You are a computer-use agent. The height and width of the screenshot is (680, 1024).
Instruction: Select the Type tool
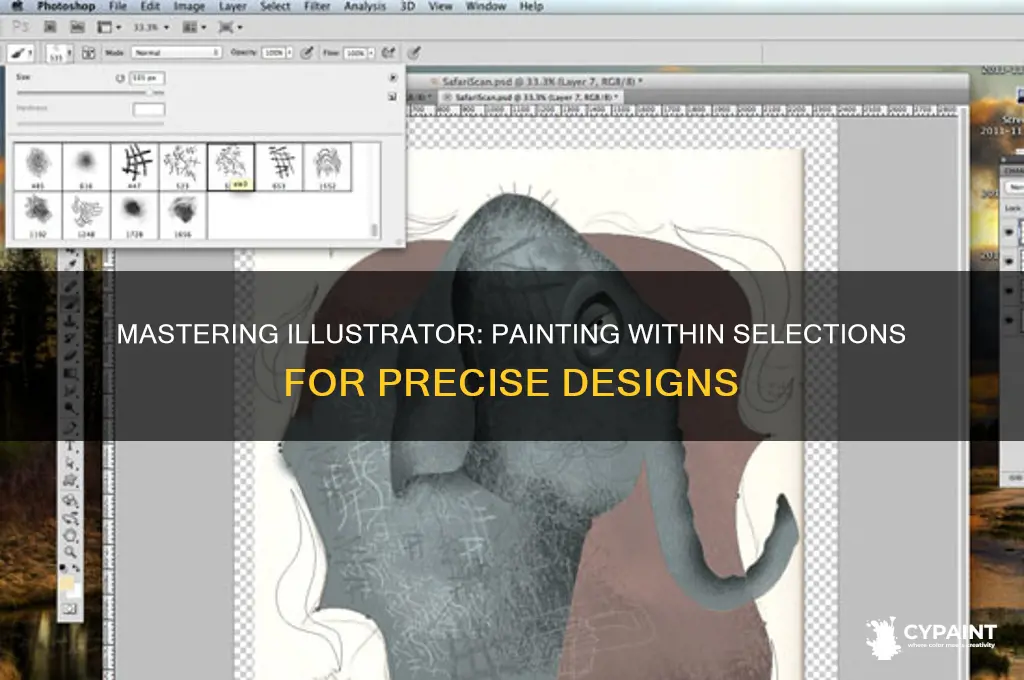70,446
